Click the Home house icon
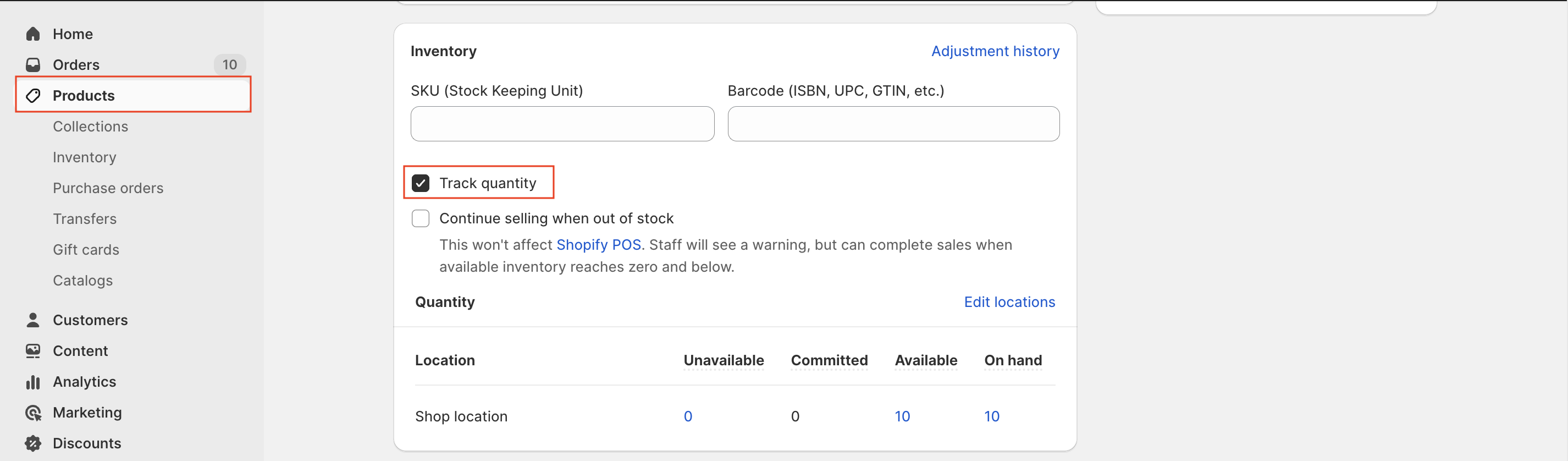This screenshot has width=1568, height=461. 33,34
